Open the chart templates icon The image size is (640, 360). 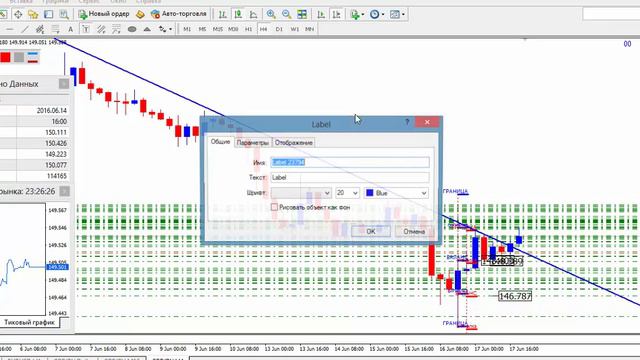[394, 14]
